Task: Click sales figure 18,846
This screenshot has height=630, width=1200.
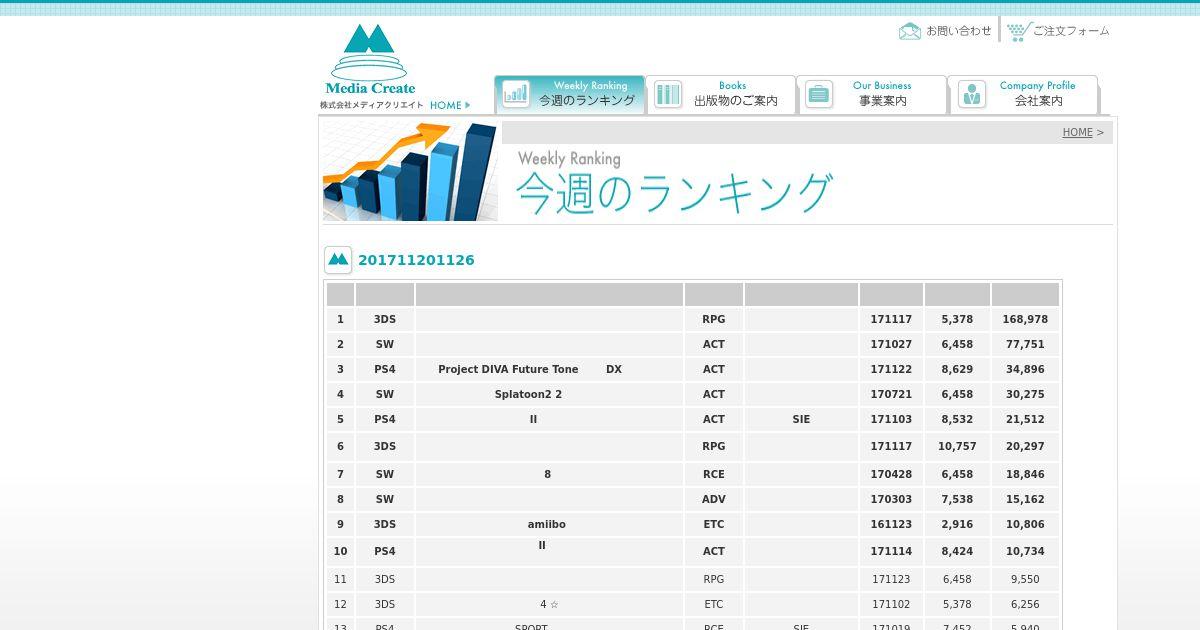Action: [x=1025, y=474]
